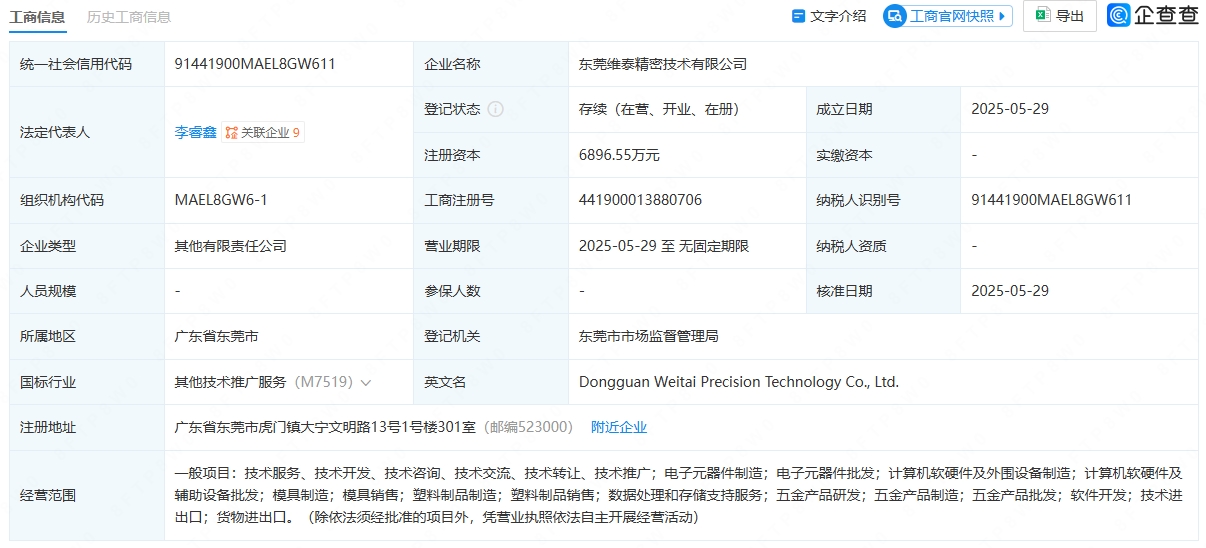The width and height of the screenshot is (1206, 548).
Task: Click the English name Dongguan Weitai Precision
Action: (738, 382)
